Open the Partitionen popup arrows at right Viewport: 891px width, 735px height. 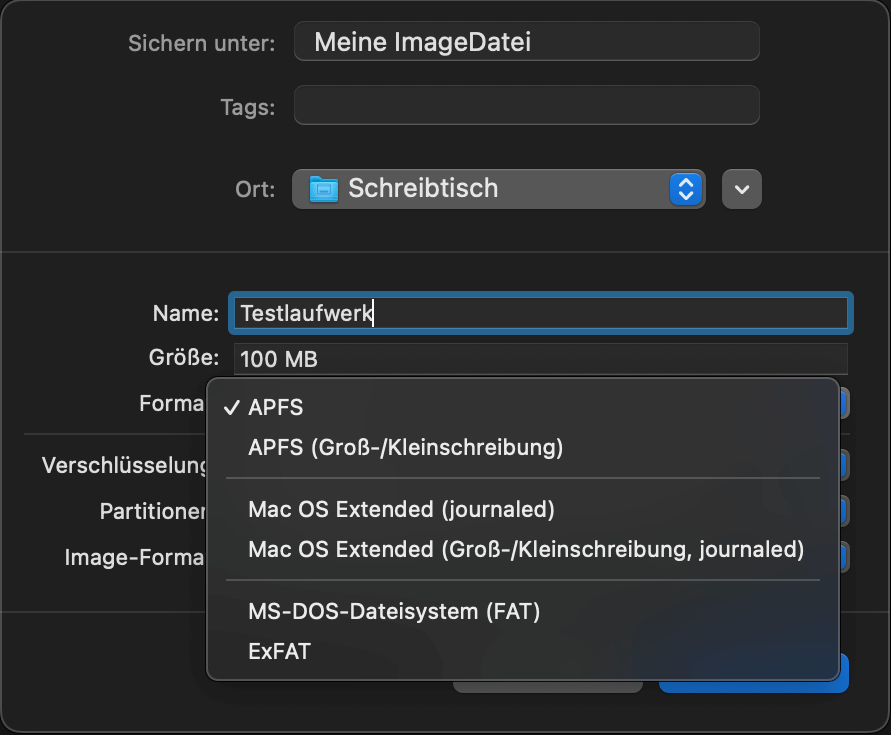pos(844,511)
